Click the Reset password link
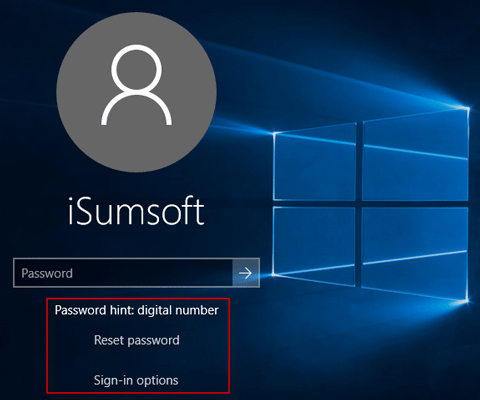 (x=137, y=340)
